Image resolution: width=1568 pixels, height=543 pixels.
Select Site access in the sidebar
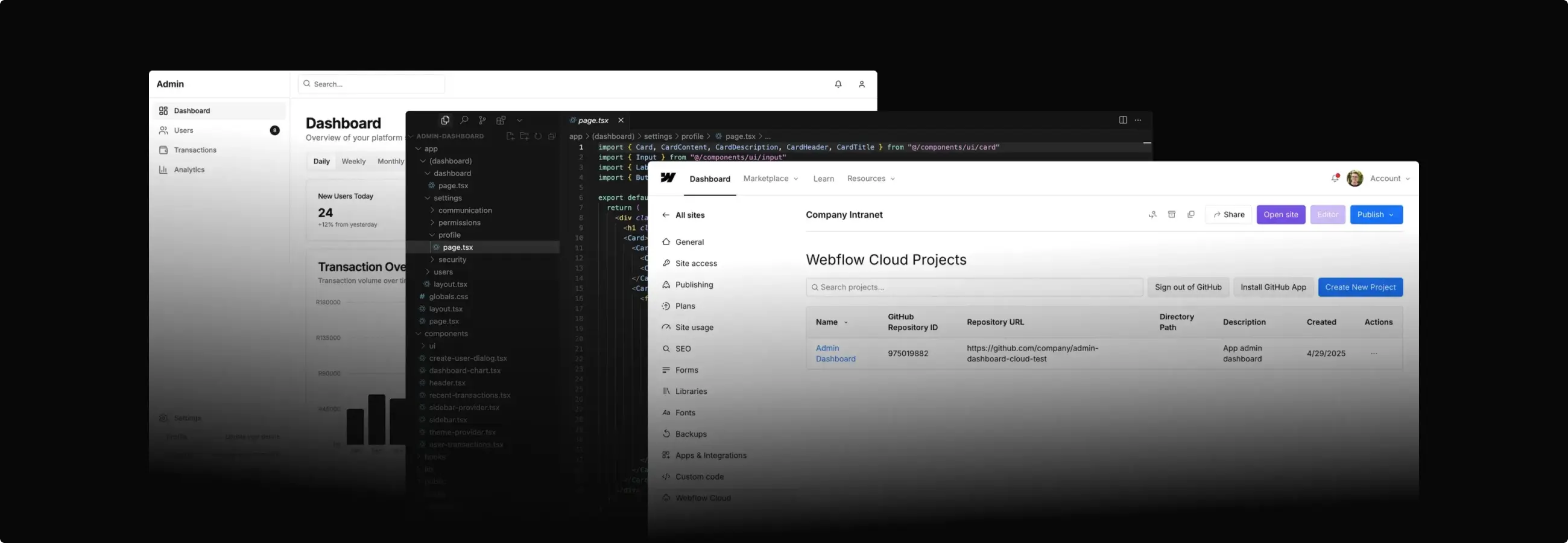coord(696,263)
